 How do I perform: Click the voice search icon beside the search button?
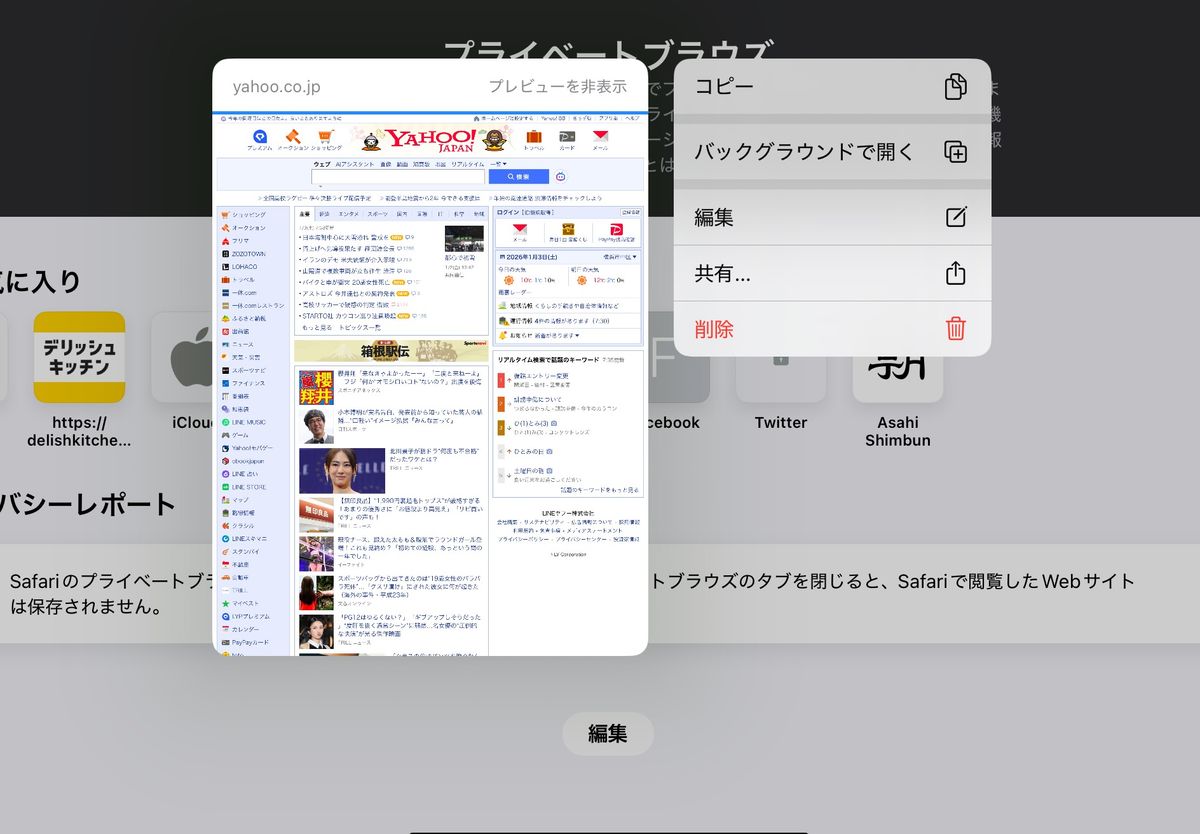coord(561,176)
